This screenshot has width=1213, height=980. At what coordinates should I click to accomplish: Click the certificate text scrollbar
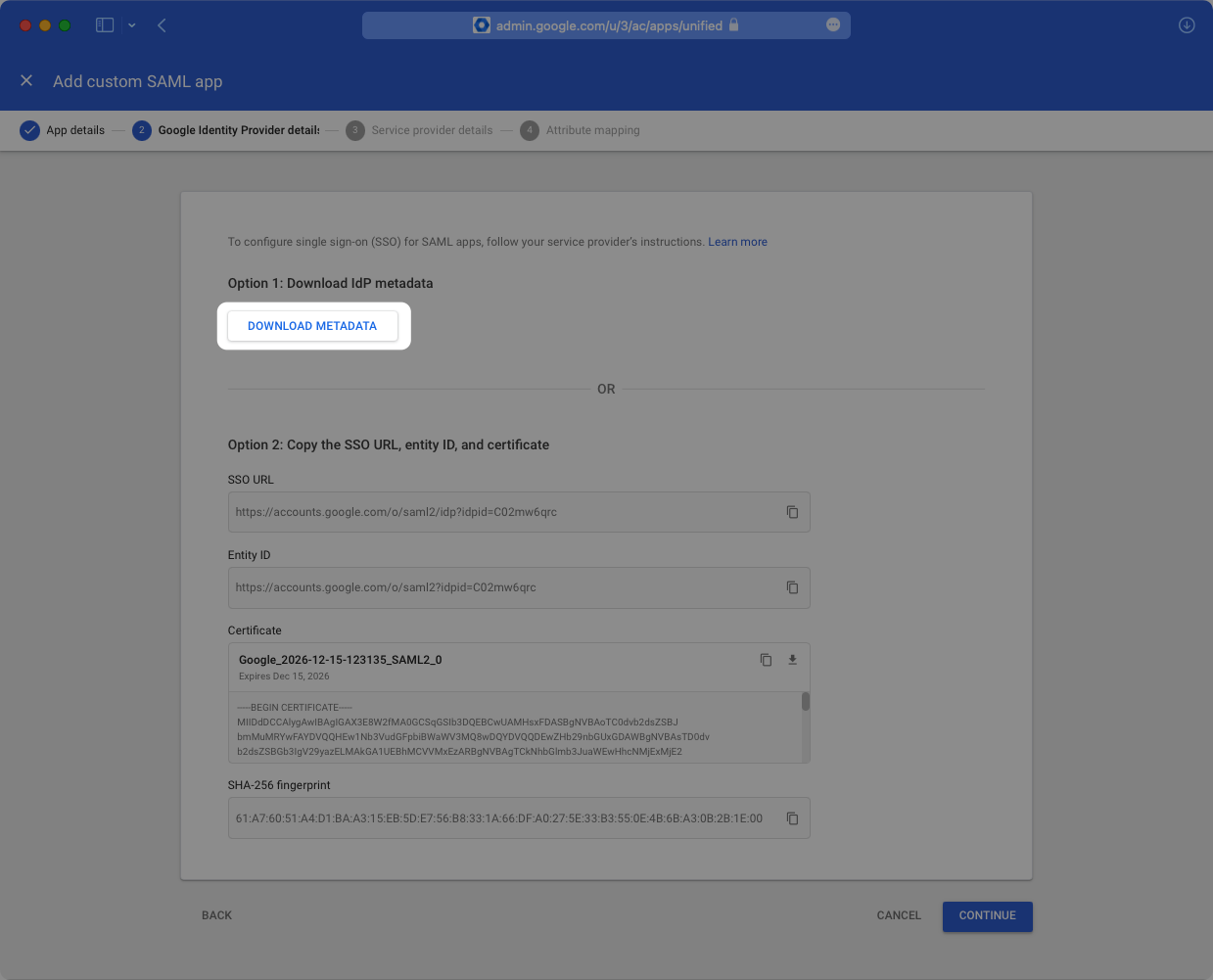(x=806, y=702)
